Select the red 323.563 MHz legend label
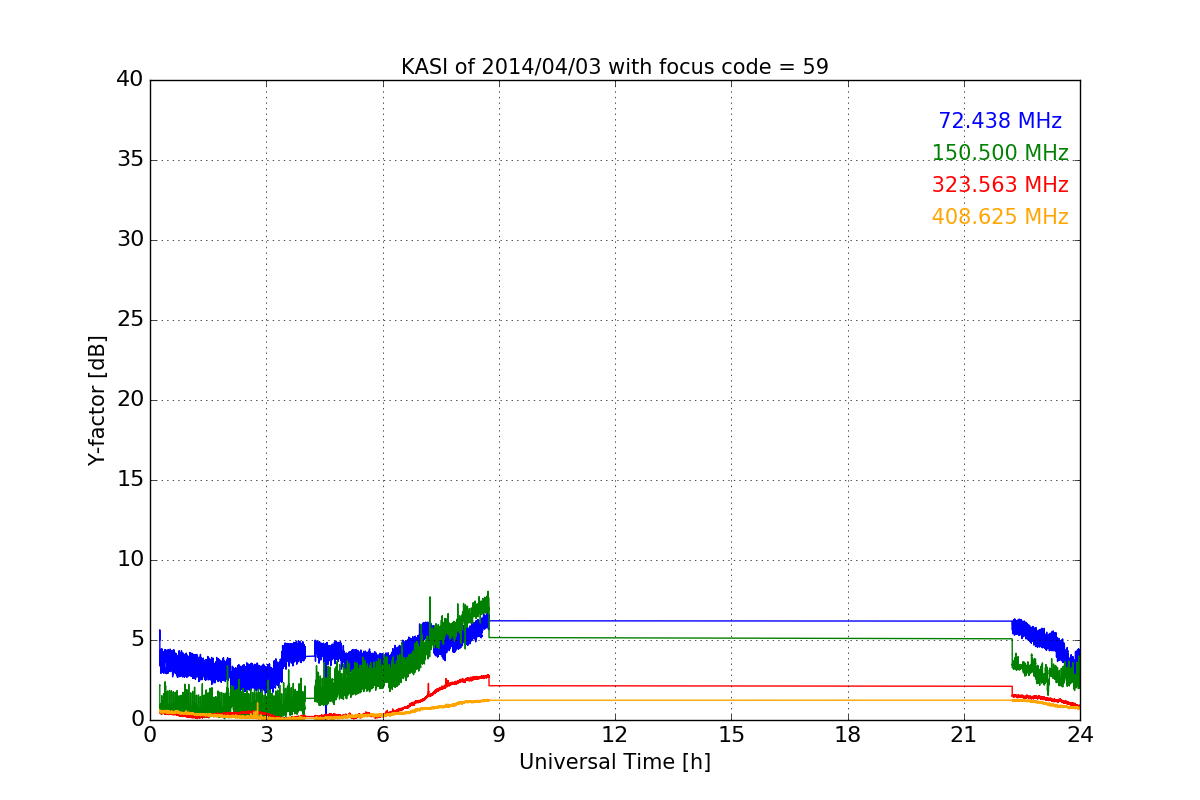Screen dimensions: 1200x800 (1000, 185)
